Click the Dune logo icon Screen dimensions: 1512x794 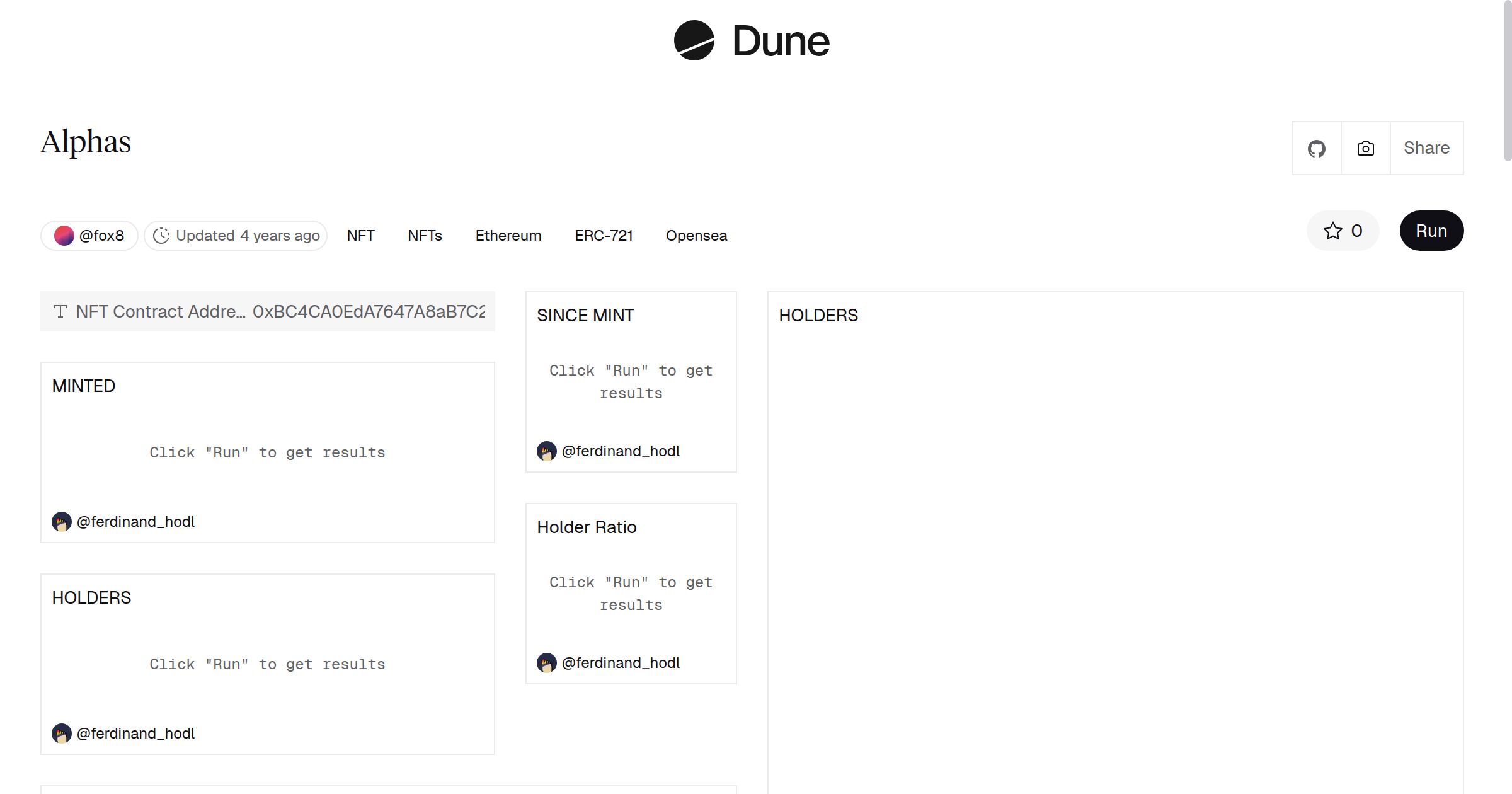coord(694,40)
